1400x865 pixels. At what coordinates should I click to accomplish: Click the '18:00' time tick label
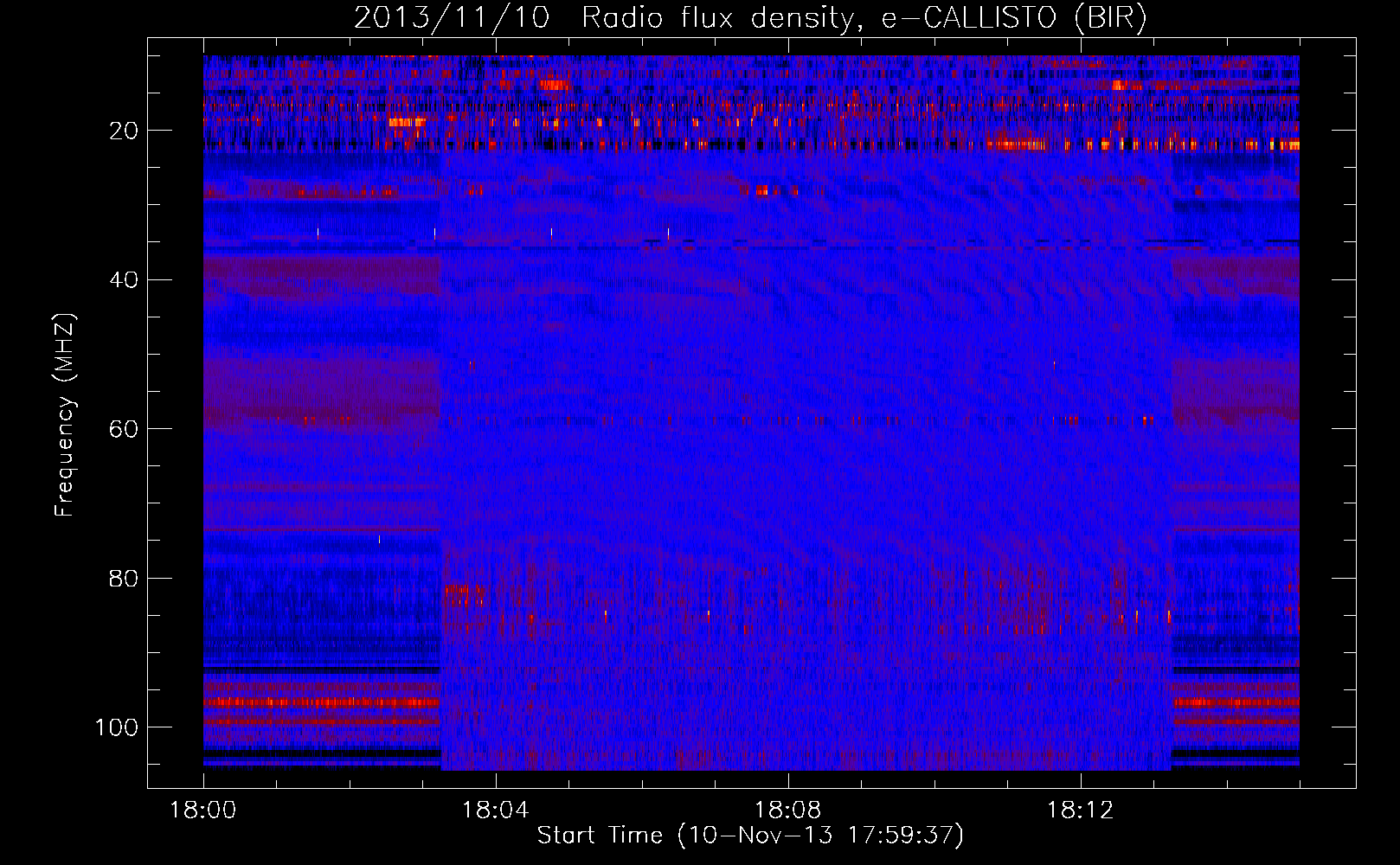click(x=203, y=811)
